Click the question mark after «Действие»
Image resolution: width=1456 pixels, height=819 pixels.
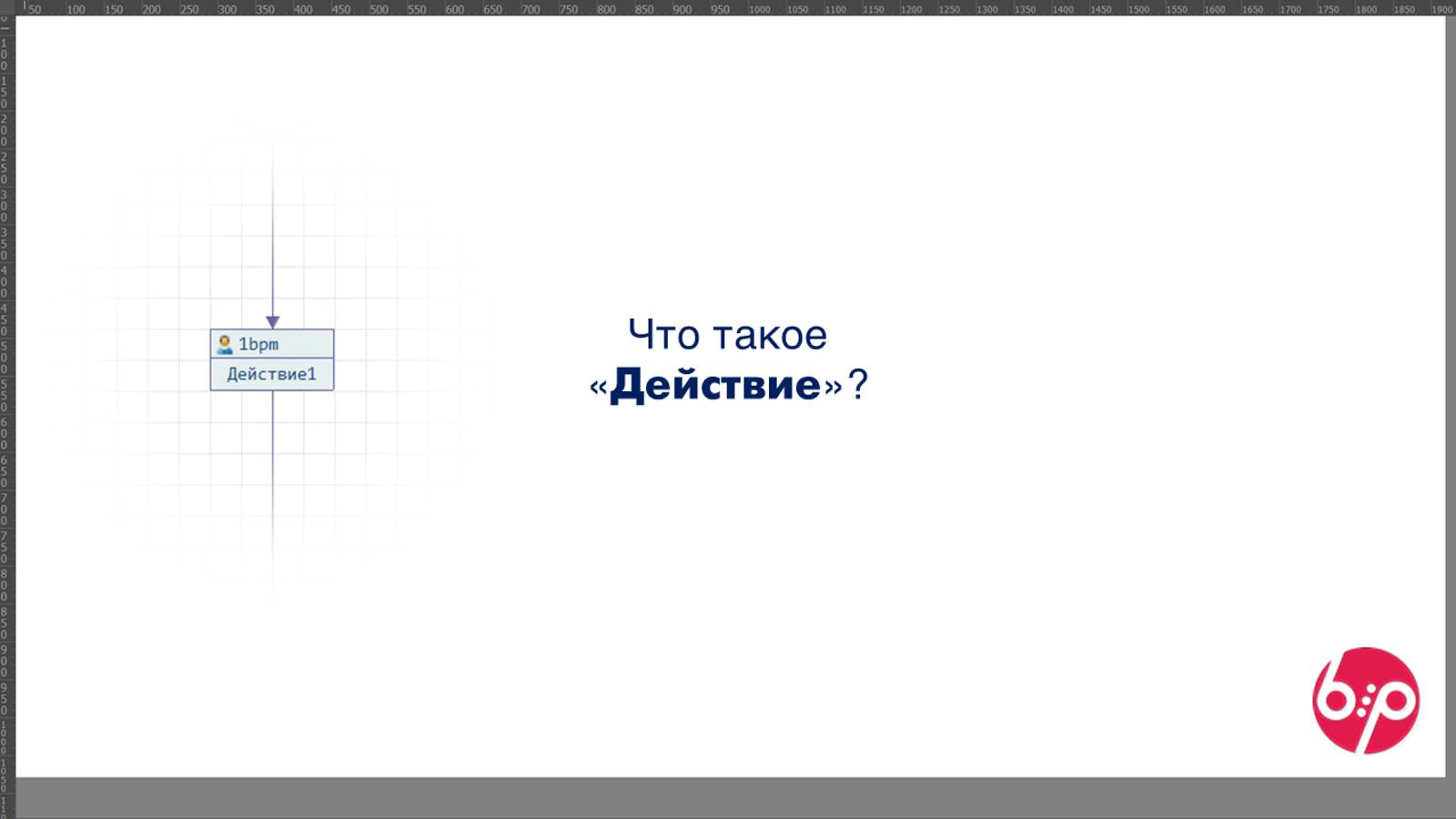[859, 385]
